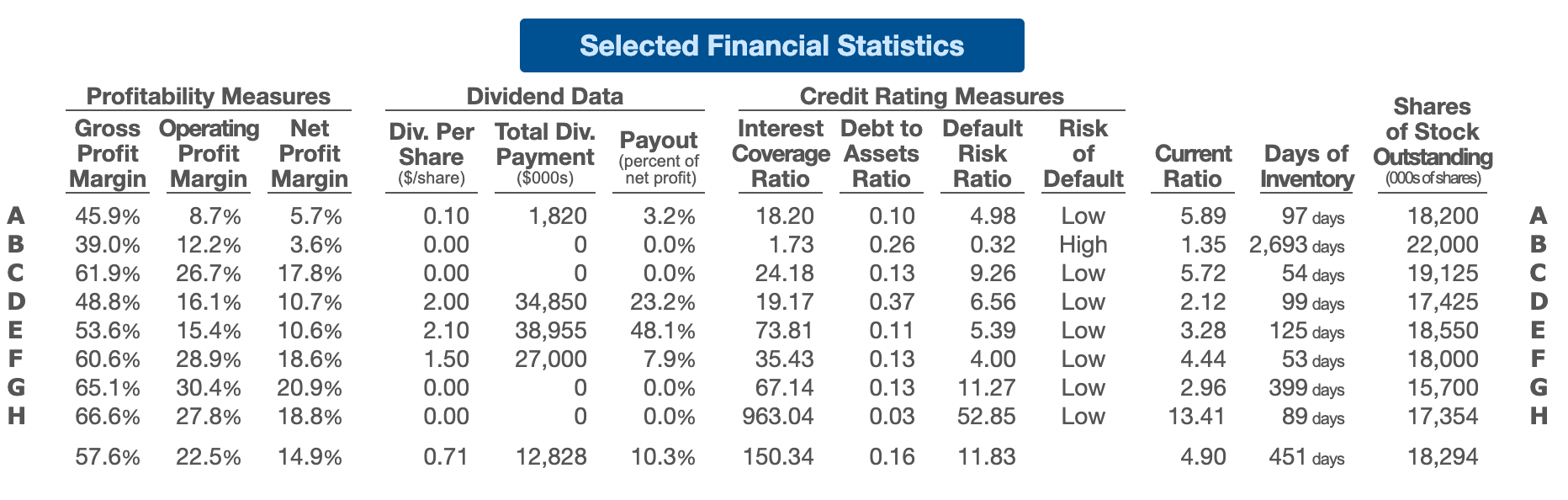Select row label H on the right

click(1539, 416)
